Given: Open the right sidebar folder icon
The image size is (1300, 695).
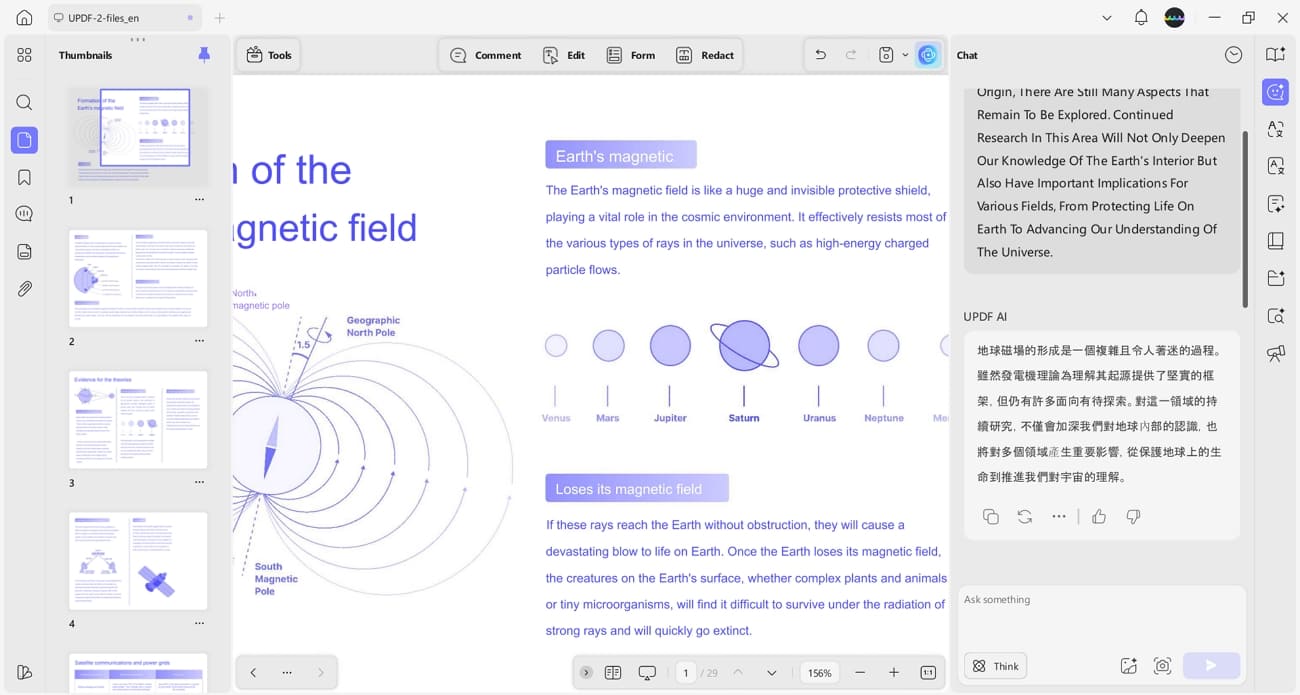Looking at the screenshot, I should tap(1275, 278).
